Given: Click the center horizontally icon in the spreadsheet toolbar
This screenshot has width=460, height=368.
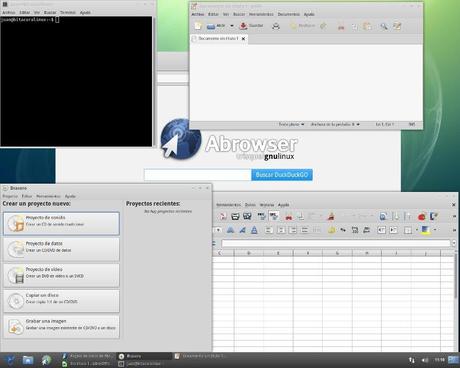Looking at the screenshot, I should [281, 230].
